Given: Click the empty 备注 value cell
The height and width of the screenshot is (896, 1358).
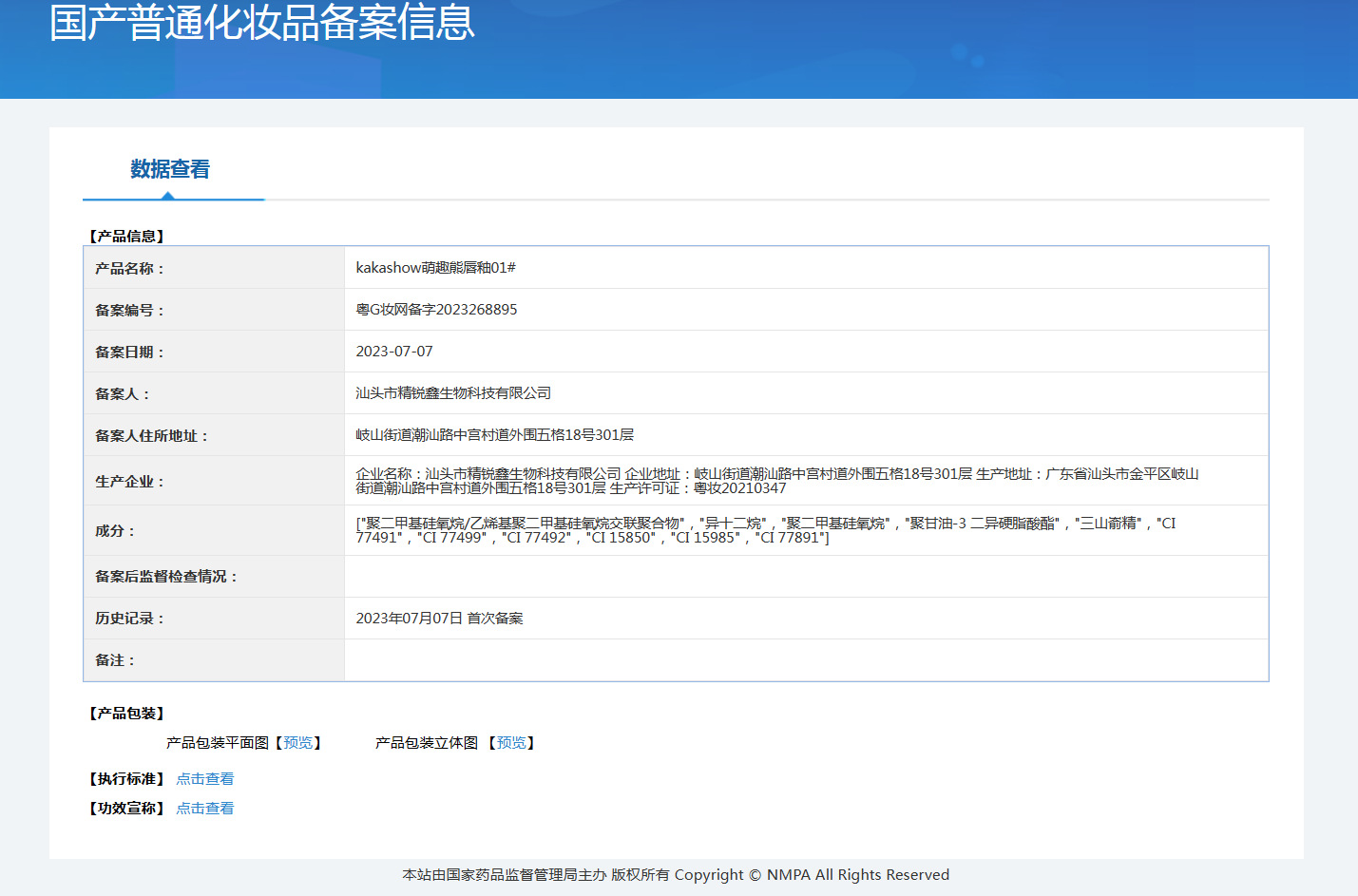Looking at the screenshot, I should (805, 660).
